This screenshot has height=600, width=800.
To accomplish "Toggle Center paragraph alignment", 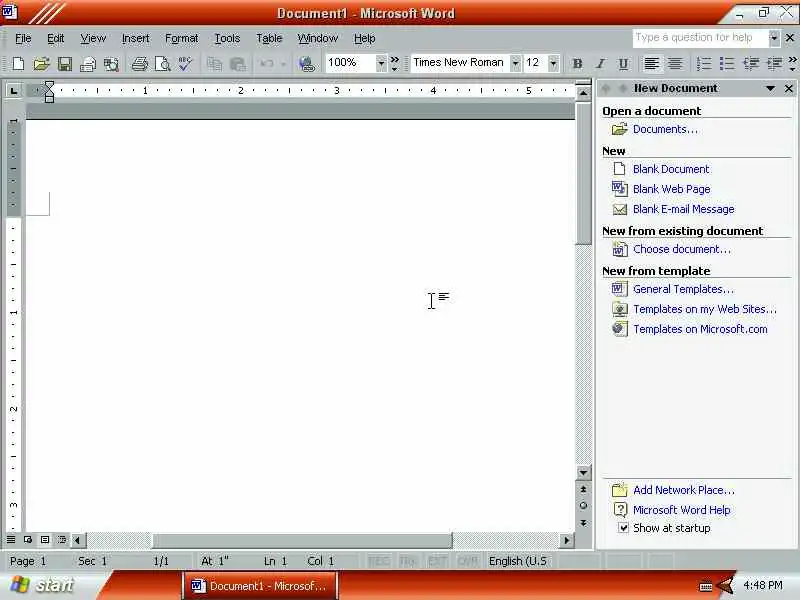I will (675, 63).
